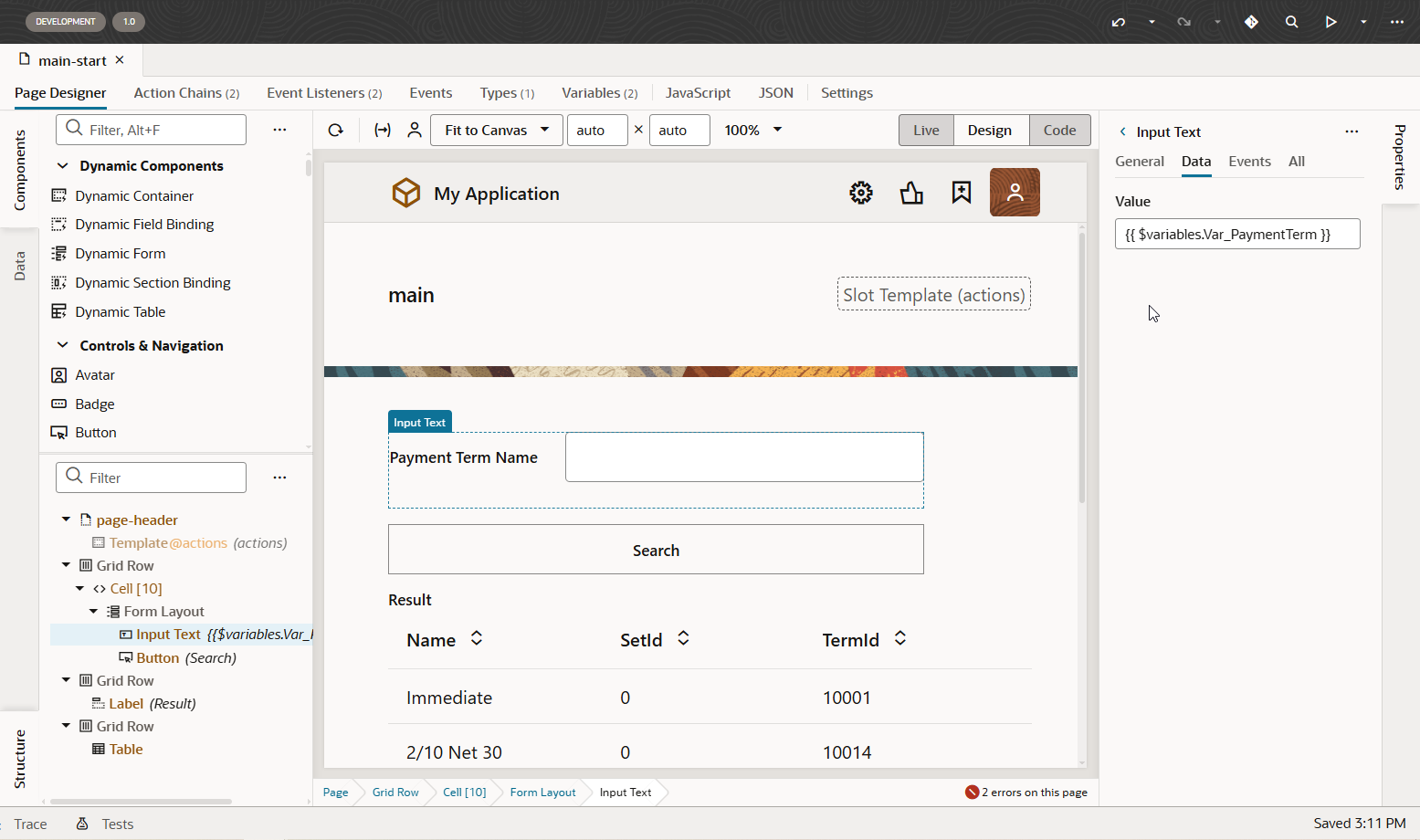Switch canvas to Design mode
Image resolution: width=1420 pixels, height=840 pixels.
pyautogui.click(x=990, y=131)
